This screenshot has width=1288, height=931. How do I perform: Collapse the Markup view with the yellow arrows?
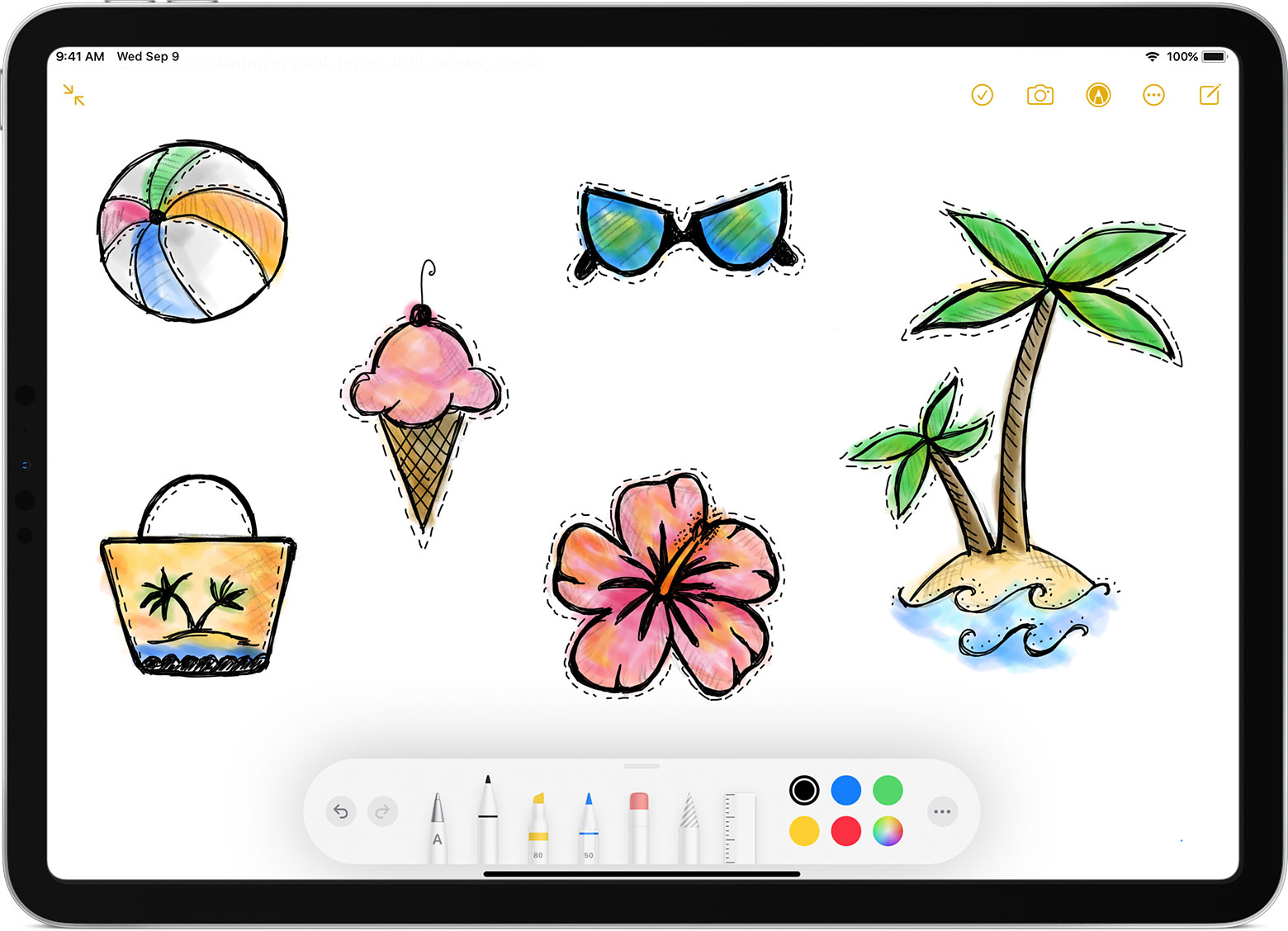(73, 95)
